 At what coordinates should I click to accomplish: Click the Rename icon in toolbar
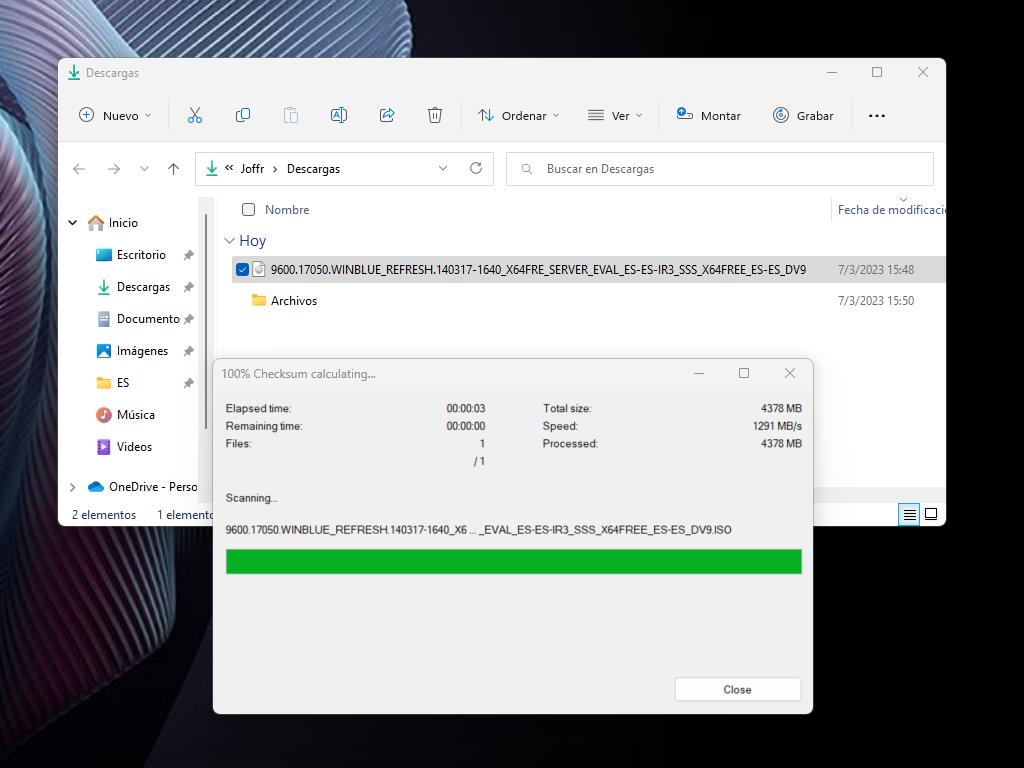pyautogui.click(x=338, y=116)
